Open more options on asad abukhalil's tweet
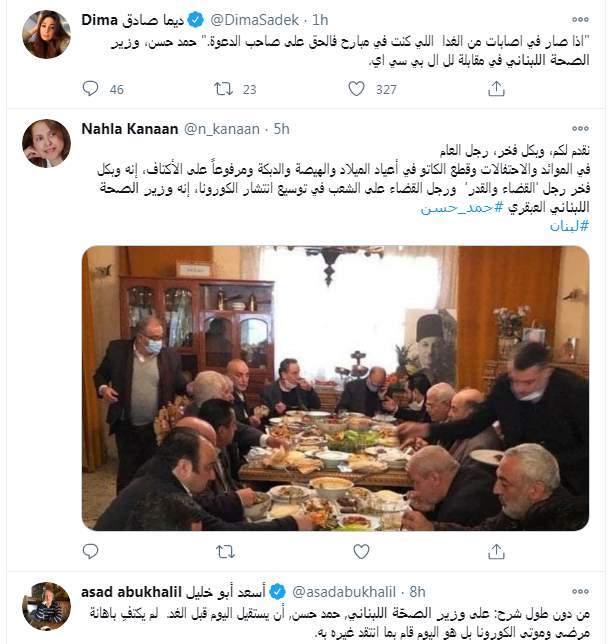Viewport: 611px width, 644px height. [x=580, y=591]
